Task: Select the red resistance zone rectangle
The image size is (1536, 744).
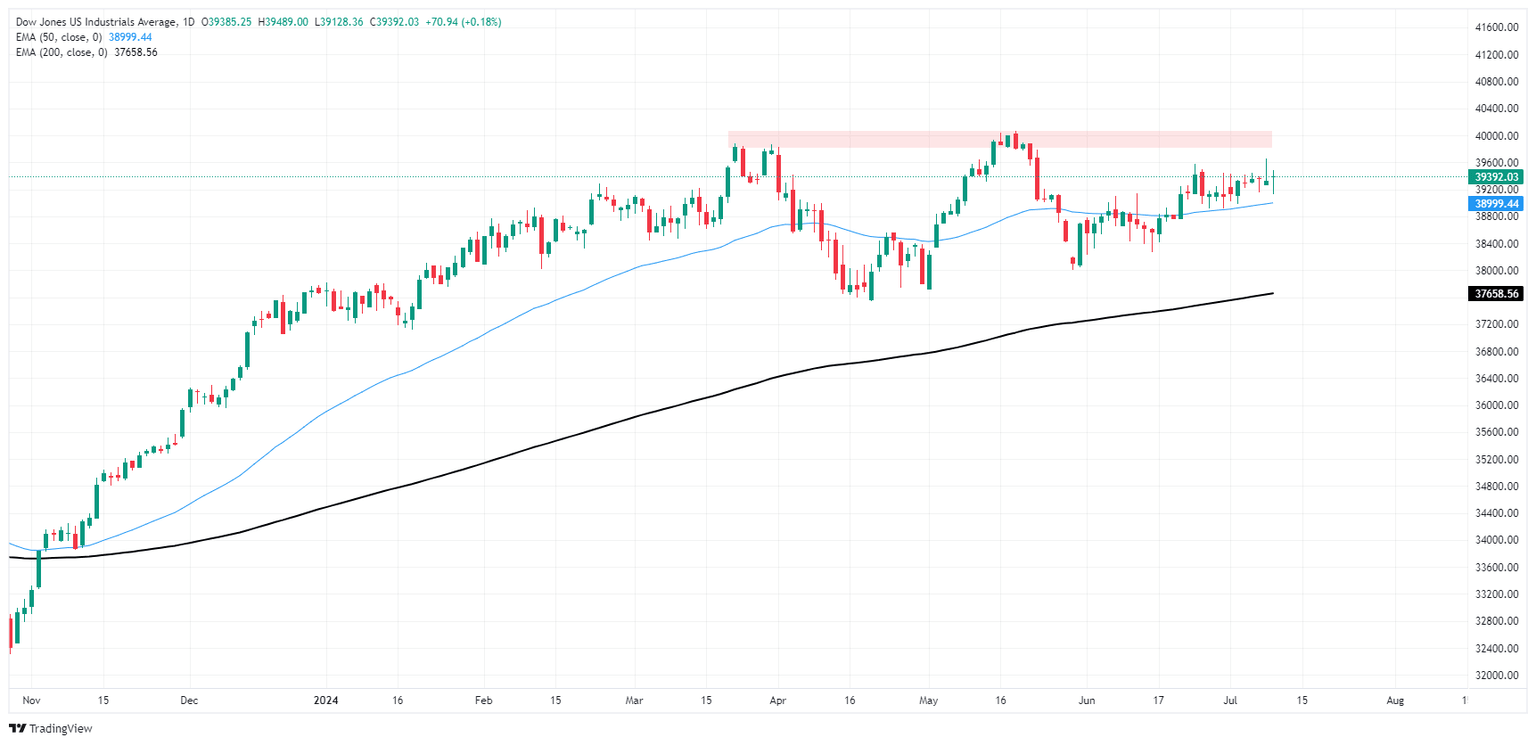Action: coord(999,140)
